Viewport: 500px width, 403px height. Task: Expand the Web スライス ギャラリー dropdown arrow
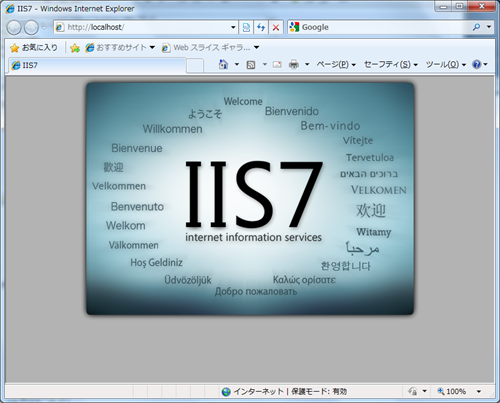(257, 48)
